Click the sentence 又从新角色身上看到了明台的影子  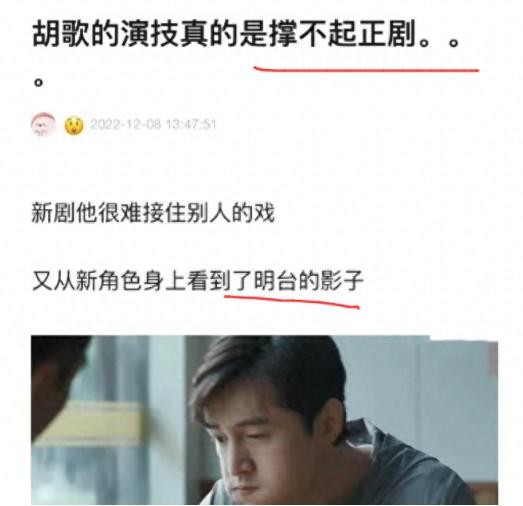(197, 281)
